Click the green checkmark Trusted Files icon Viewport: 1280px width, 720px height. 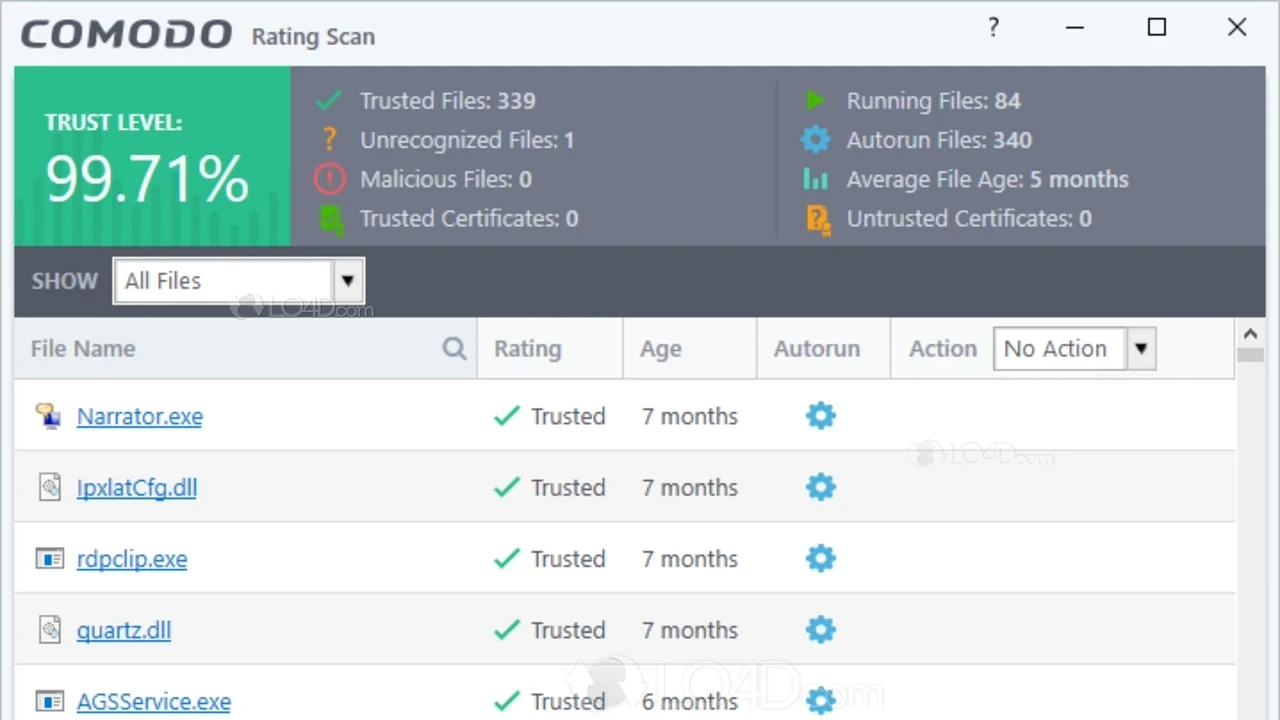point(329,101)
